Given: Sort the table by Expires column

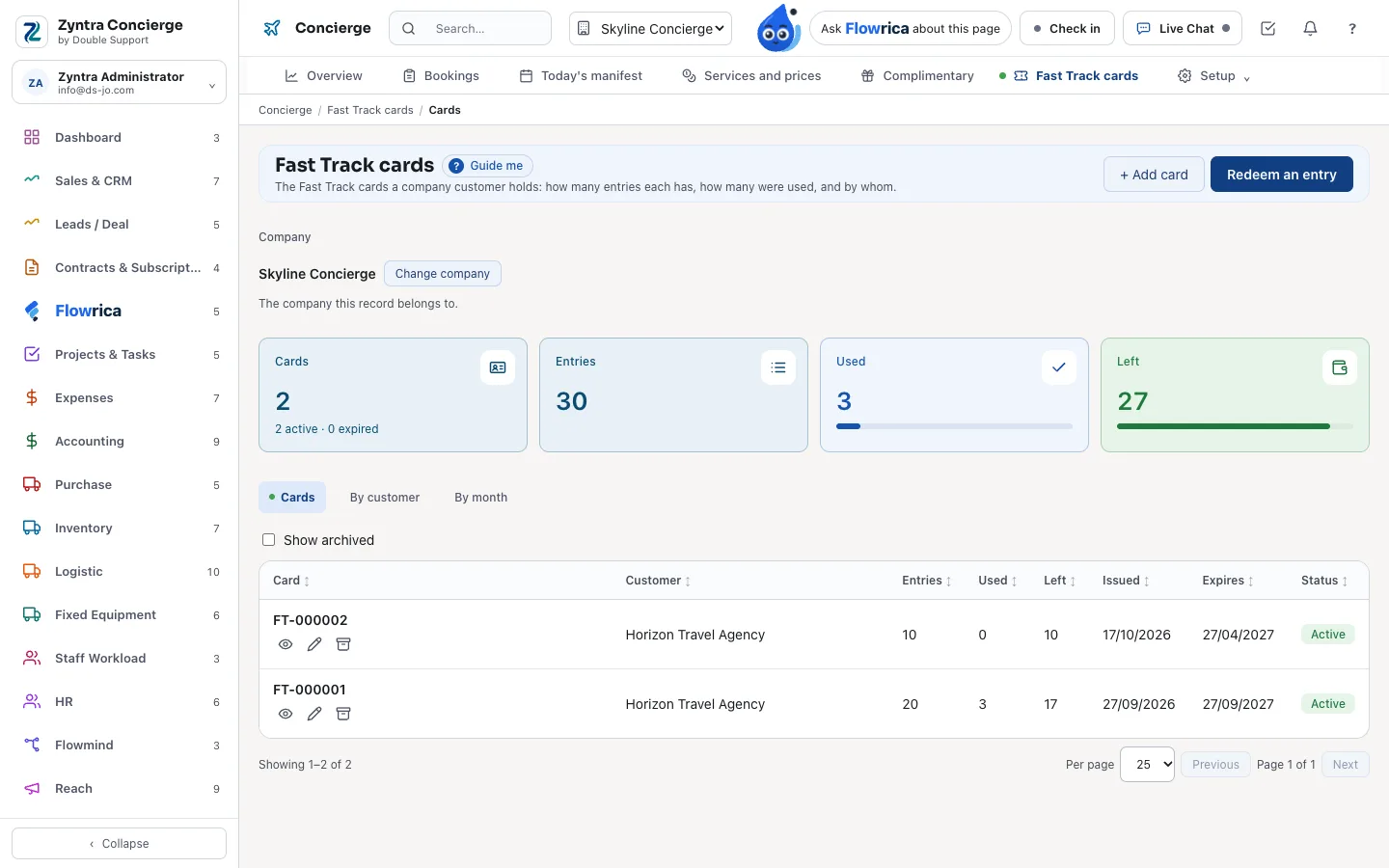Looking at the screenshot, I should [1228, 581].
